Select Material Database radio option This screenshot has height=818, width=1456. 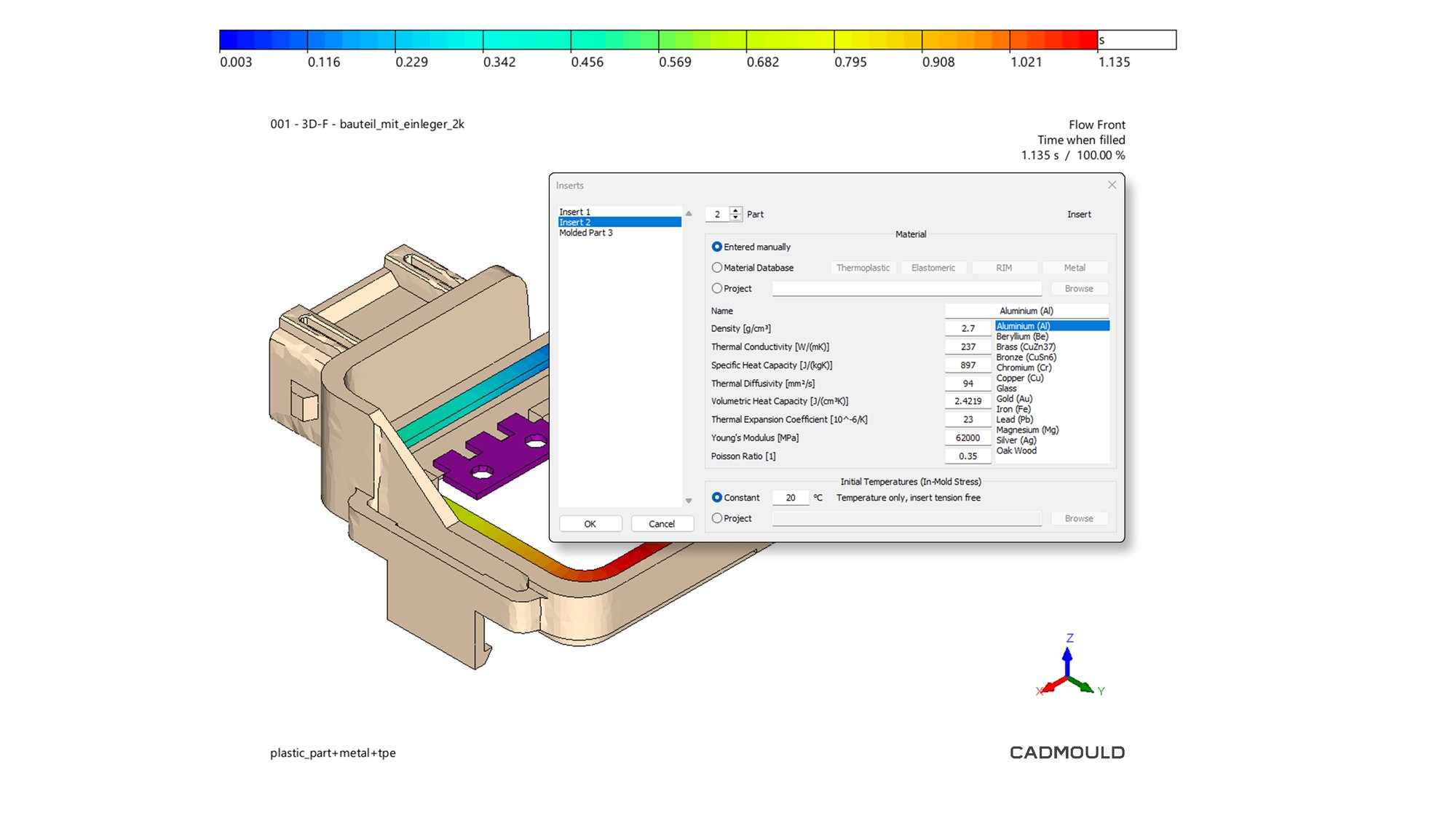point(717,268)
